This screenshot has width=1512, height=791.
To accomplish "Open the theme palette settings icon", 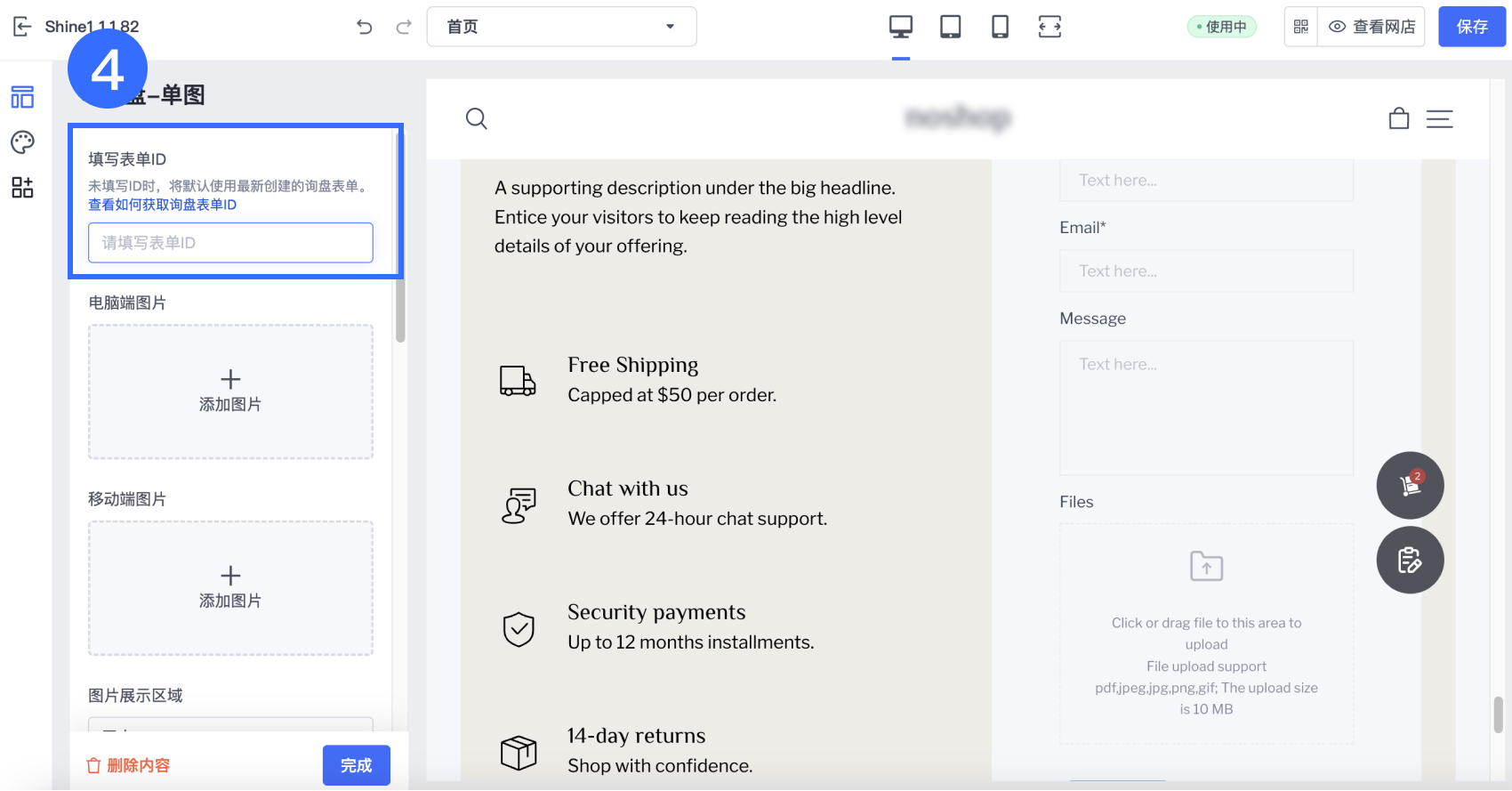I will (x=22, y=142).
